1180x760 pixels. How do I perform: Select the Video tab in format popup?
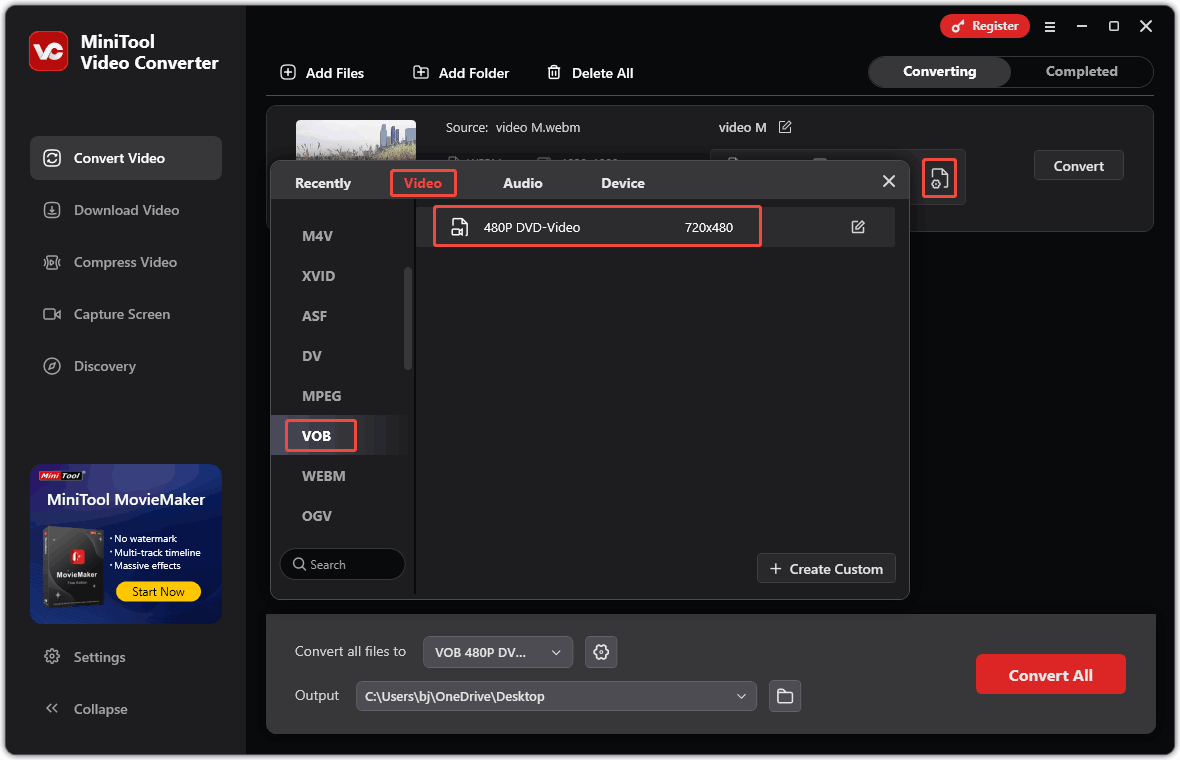pyautogui.click(x=423, y=183)
